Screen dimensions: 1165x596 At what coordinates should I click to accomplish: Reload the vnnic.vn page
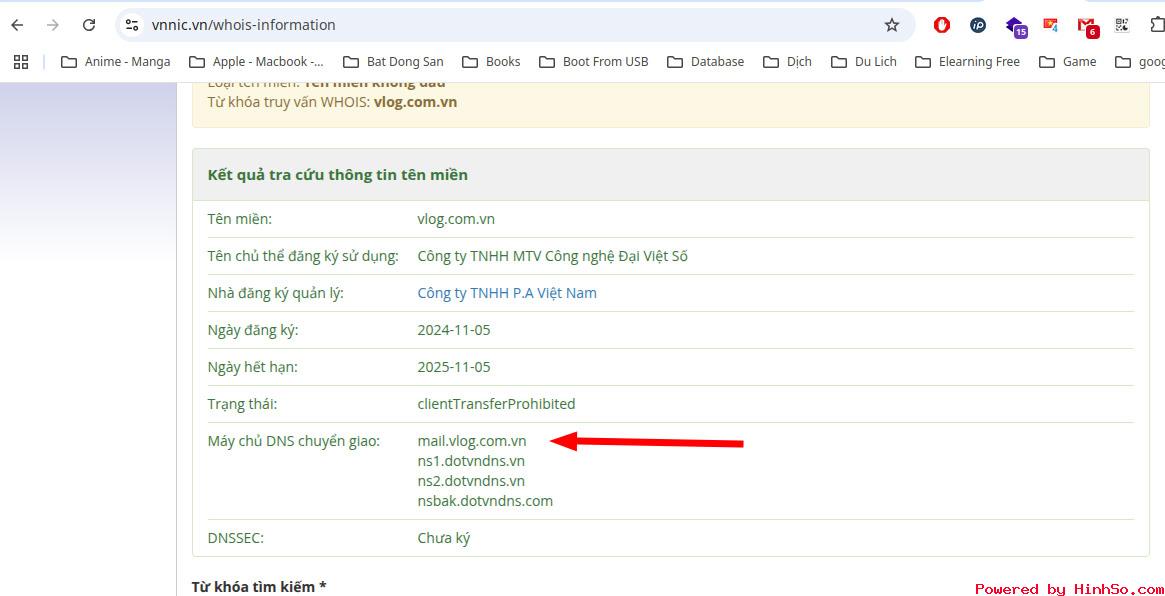coord(89,25)
